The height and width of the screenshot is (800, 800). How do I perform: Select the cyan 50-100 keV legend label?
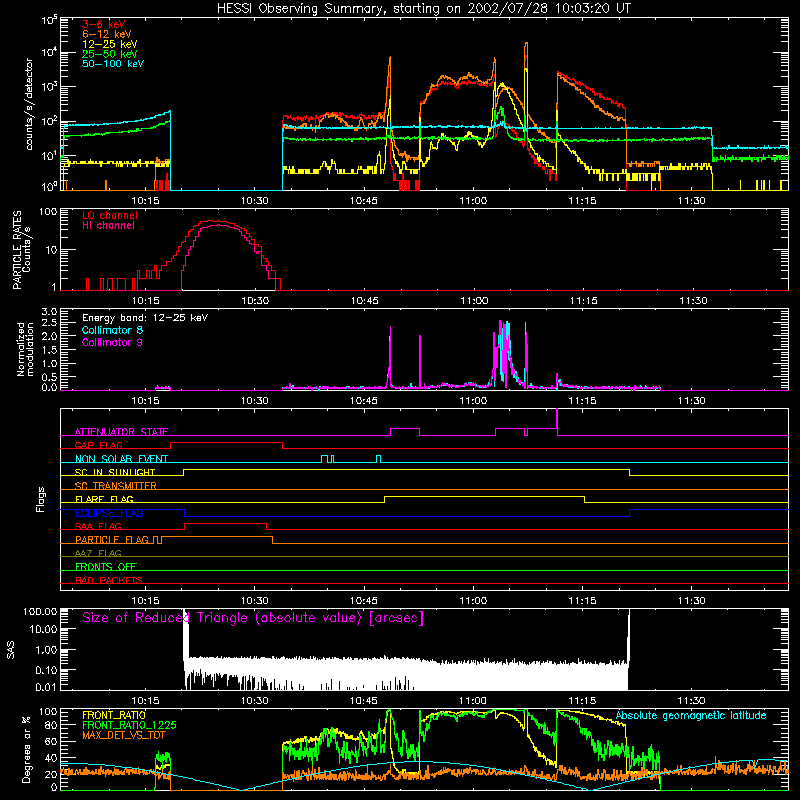point(113,64)
